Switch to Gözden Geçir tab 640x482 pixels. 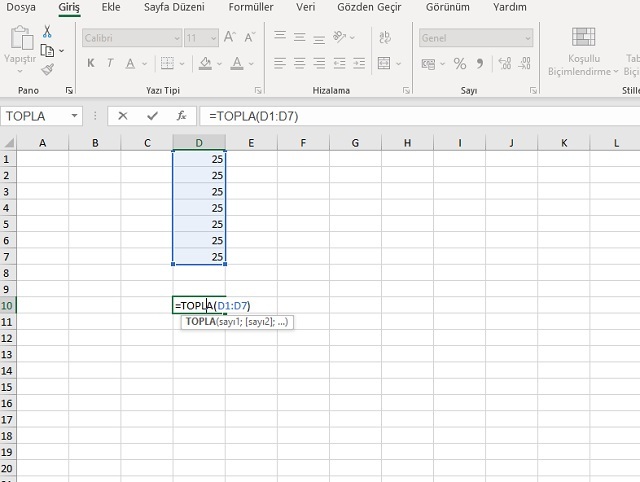click(x=369, y=7)
